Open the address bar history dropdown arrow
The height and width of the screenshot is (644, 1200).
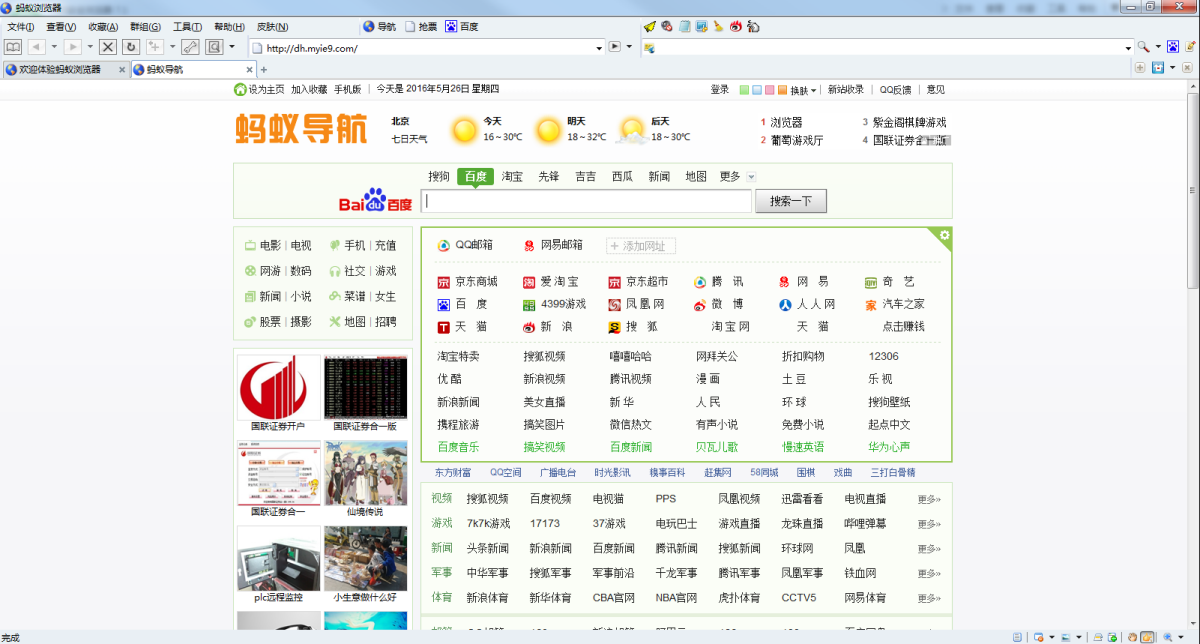click(600, 46)
